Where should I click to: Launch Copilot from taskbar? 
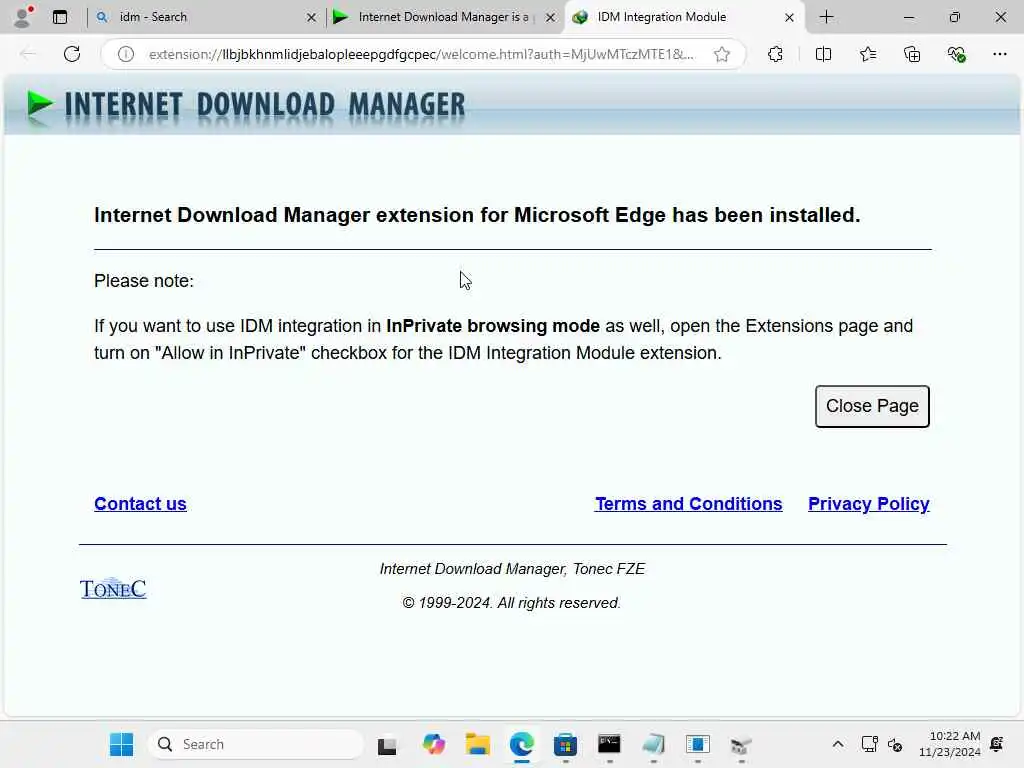coord(434,744)
